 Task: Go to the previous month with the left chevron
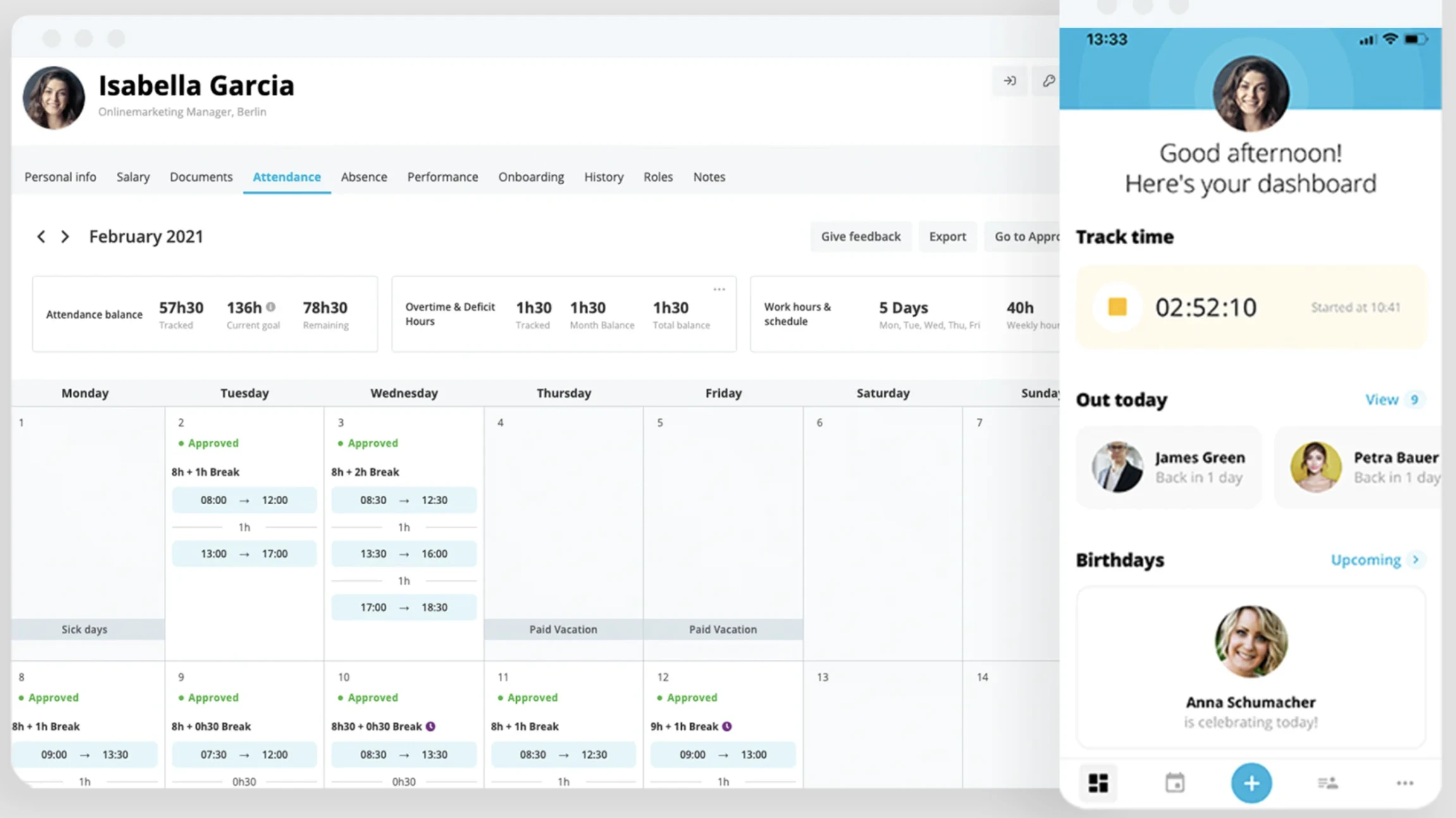(41, 237)
